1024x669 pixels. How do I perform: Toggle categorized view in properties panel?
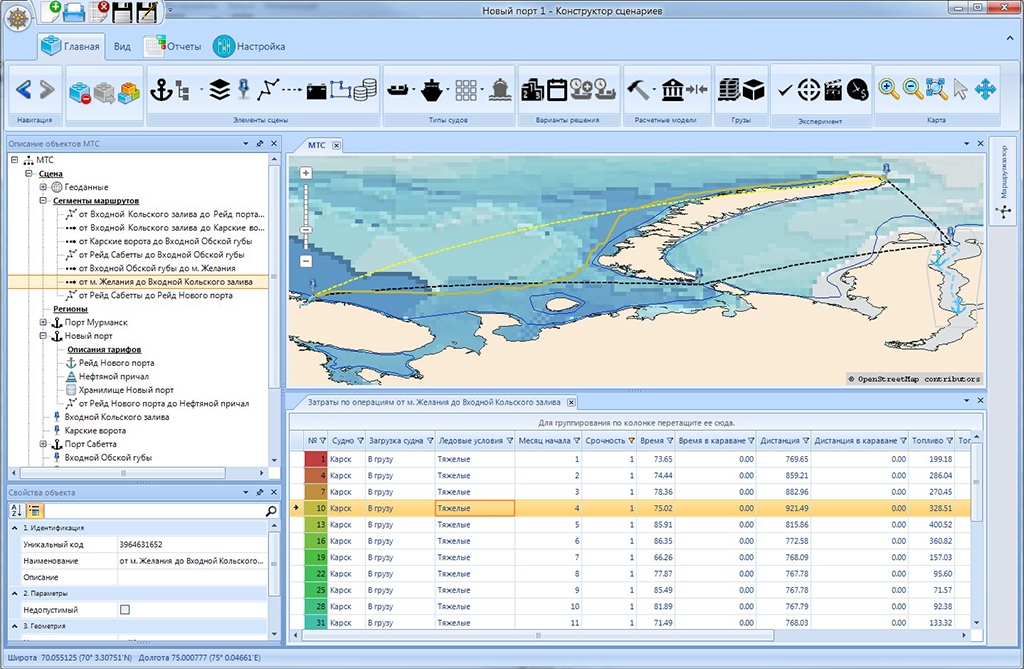pos(33,511)
